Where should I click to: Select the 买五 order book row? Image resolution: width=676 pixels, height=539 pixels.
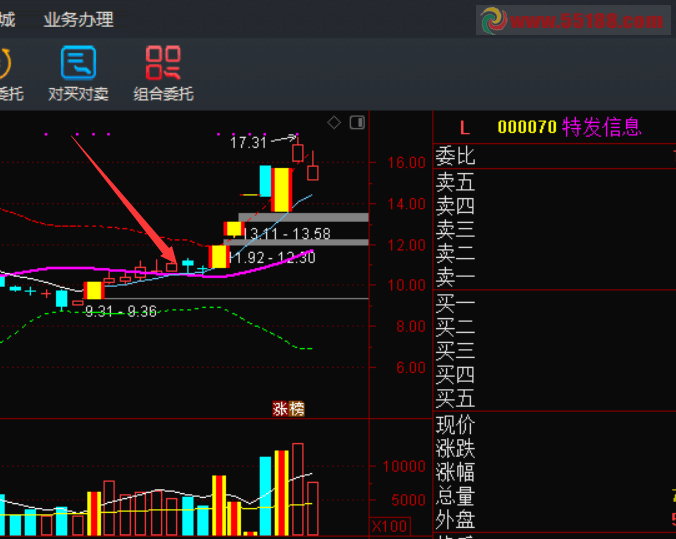[456, 399]
